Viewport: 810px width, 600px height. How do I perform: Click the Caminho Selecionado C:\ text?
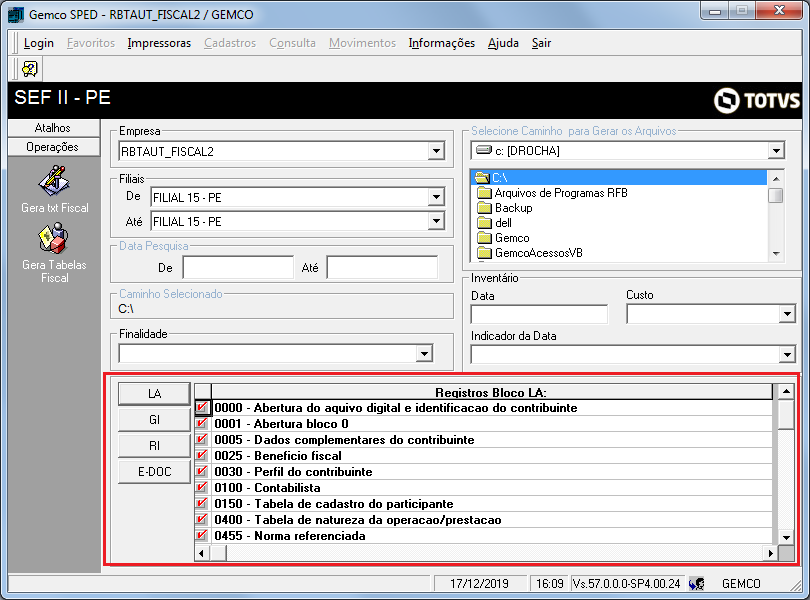pos(126,309)
